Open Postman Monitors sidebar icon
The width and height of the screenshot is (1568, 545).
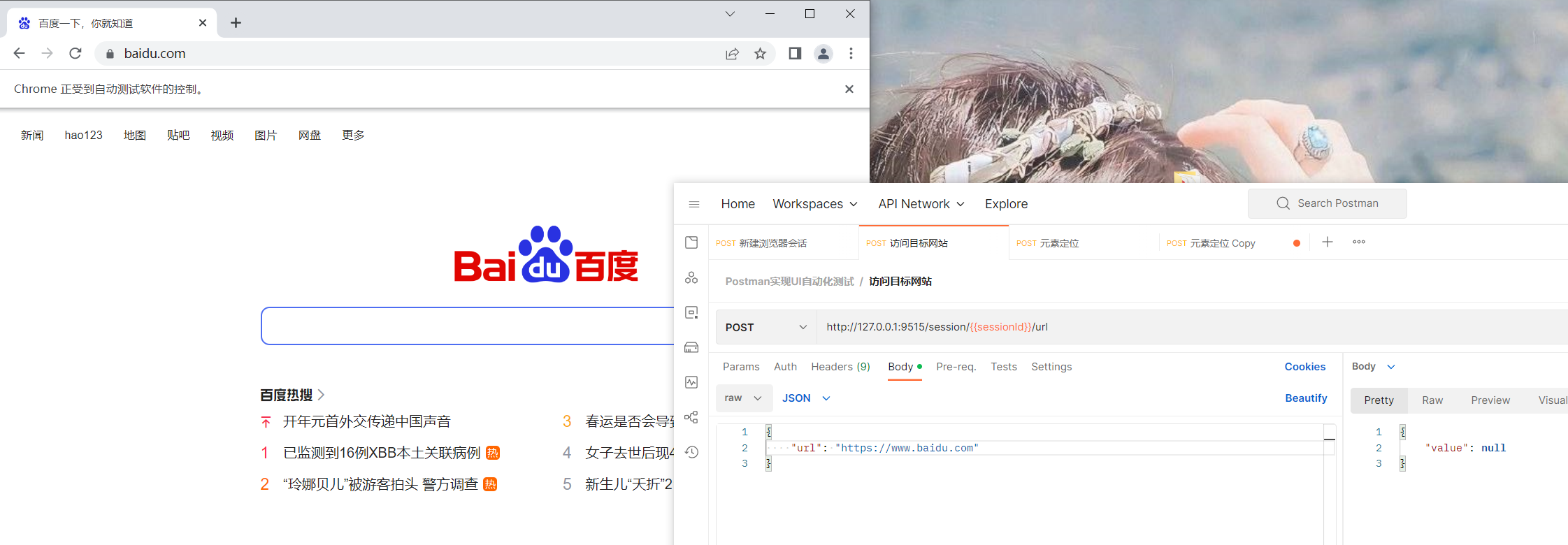691,382
